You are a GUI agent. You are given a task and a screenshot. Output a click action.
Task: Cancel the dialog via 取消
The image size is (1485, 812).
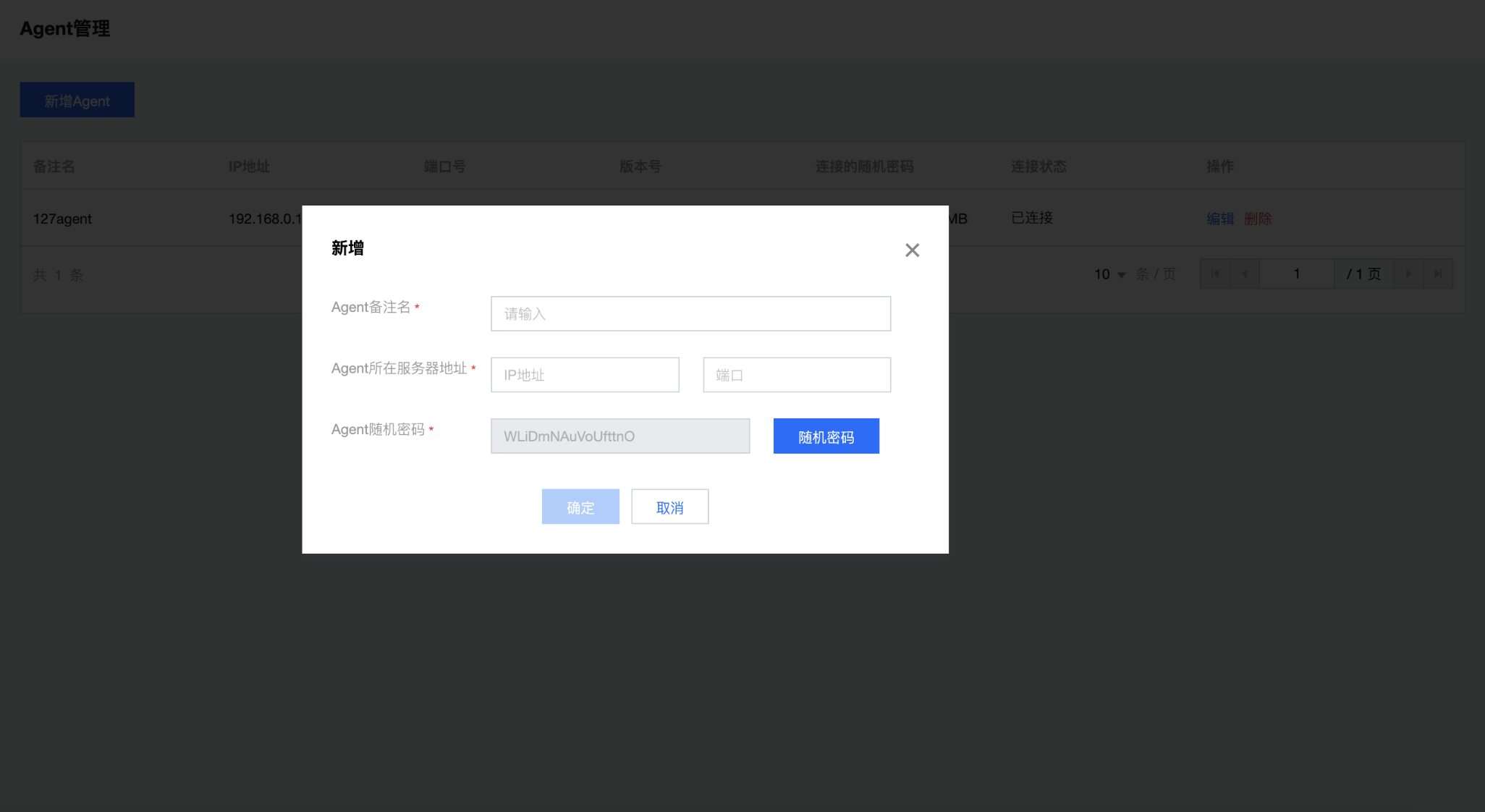point(669,507)
